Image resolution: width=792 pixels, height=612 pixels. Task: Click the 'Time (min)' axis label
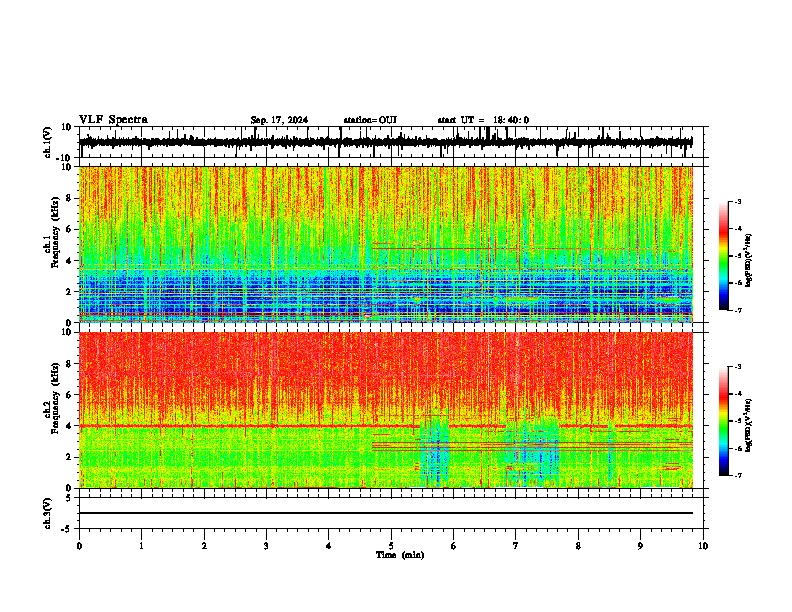400,555
